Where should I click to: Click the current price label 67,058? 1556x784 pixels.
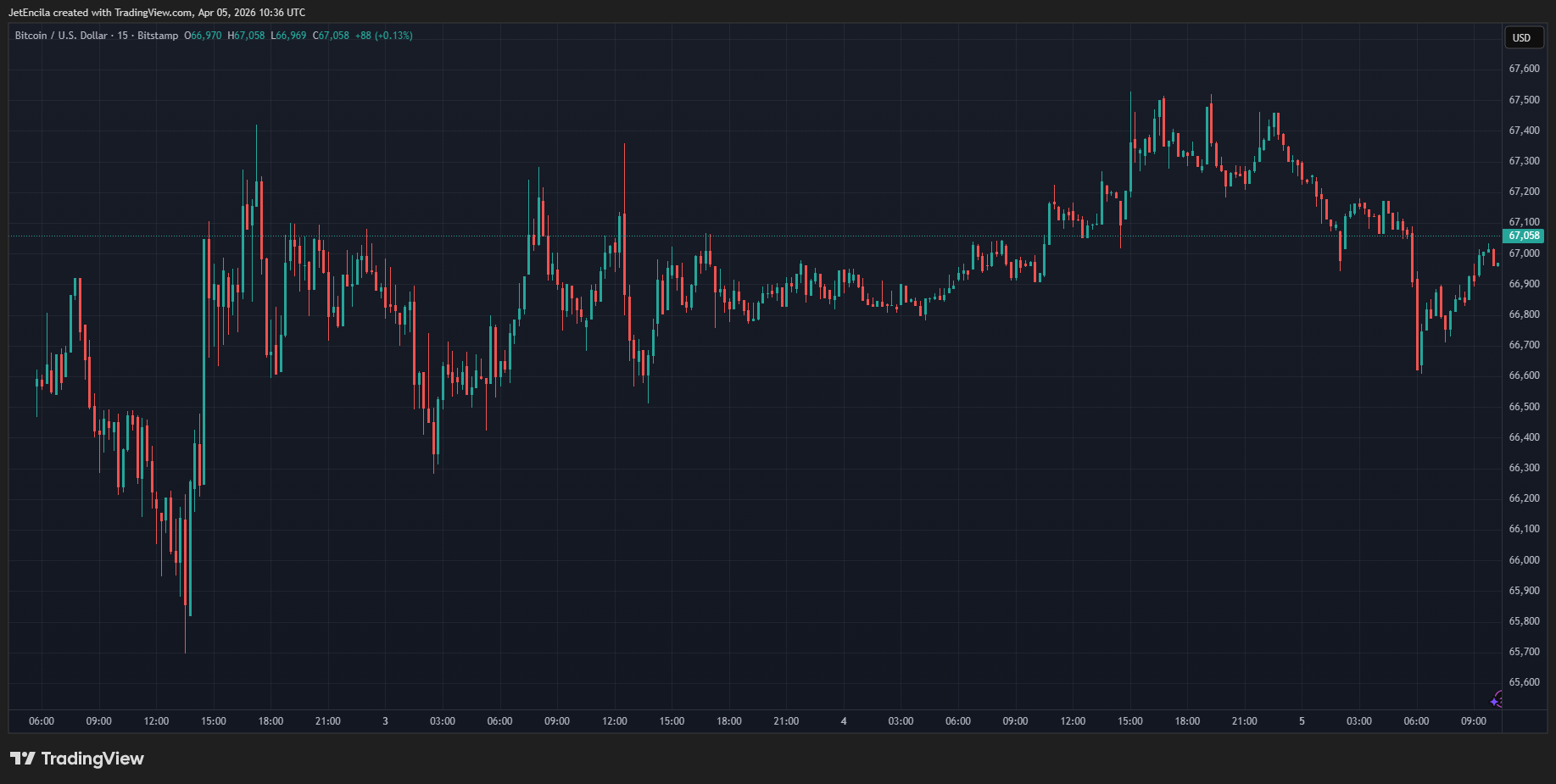tap(1524, 236)
